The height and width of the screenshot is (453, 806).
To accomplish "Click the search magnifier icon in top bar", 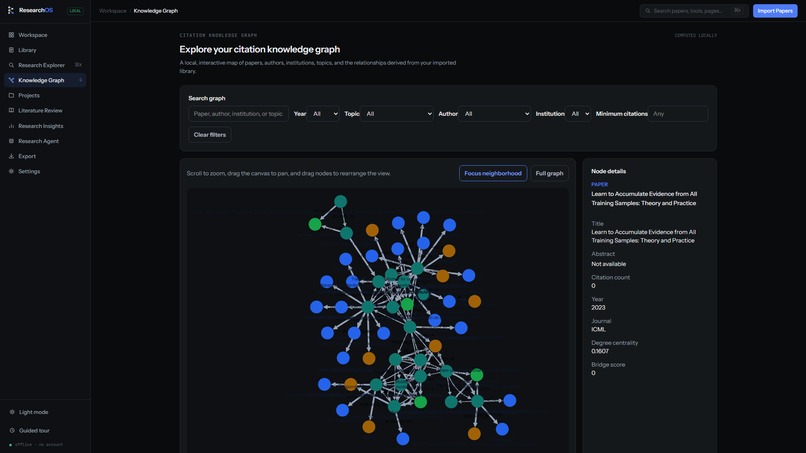I will click(x=648, y=11).
